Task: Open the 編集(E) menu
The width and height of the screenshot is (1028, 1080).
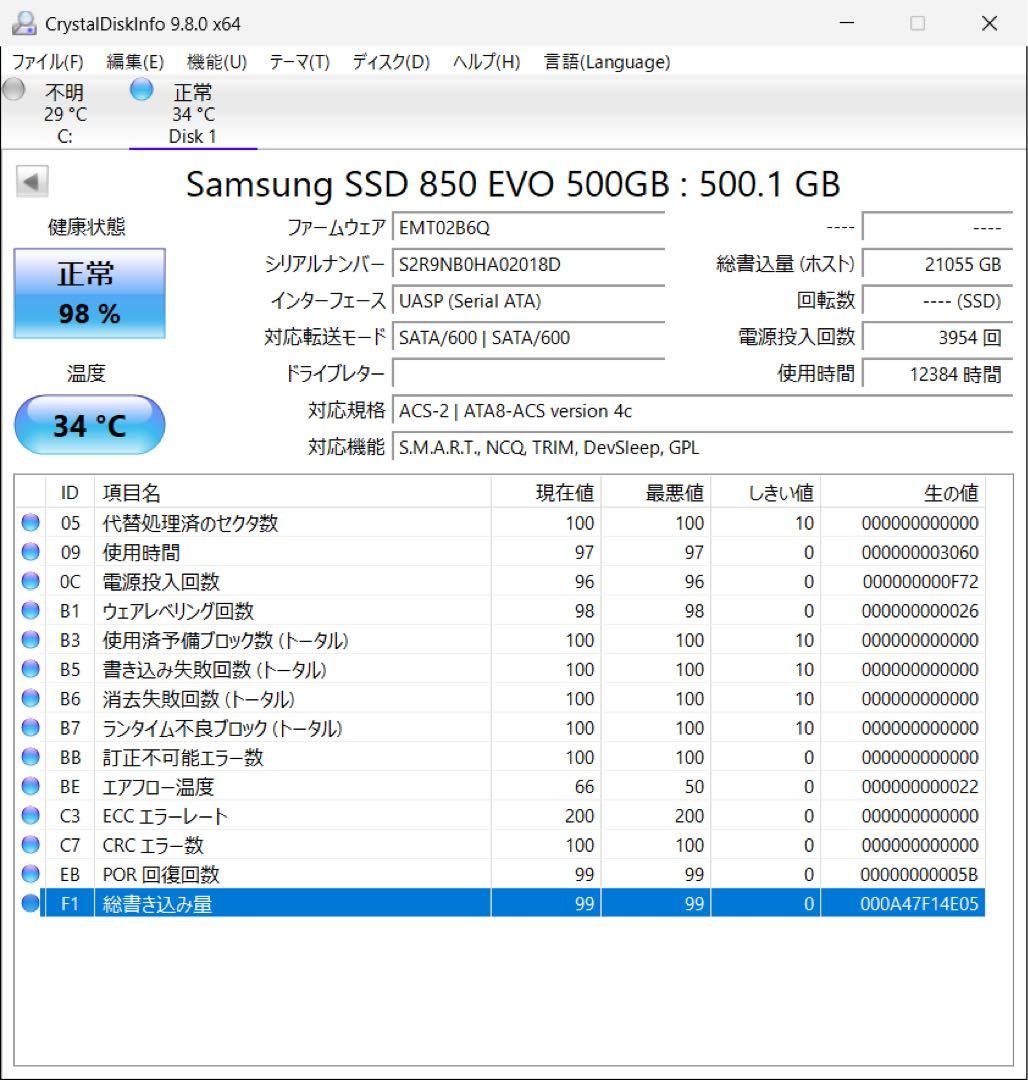Action: [135, 62]
